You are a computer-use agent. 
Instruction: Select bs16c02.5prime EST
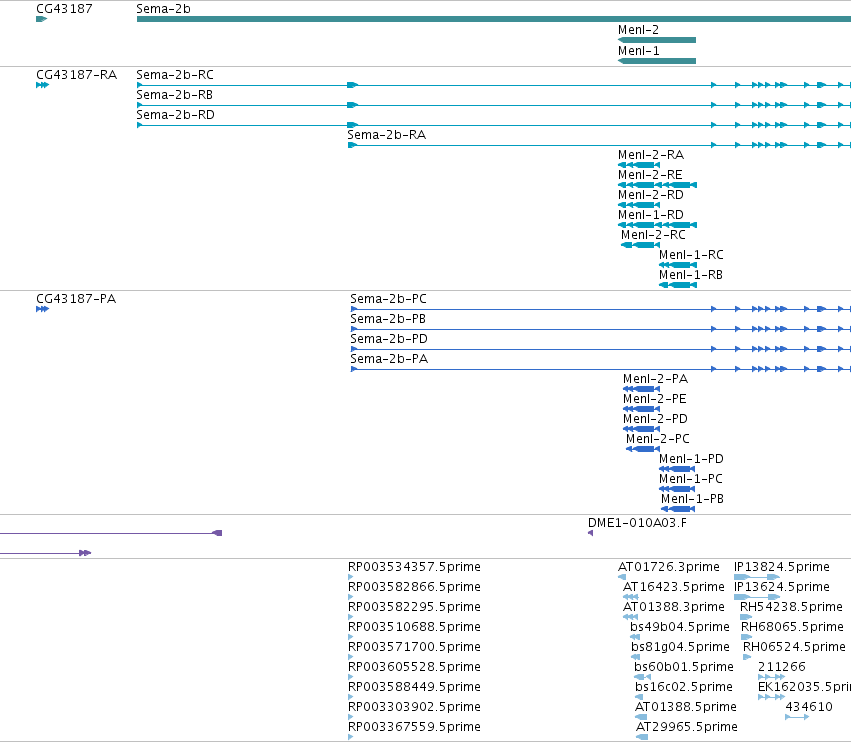click(x=639, y=697)
